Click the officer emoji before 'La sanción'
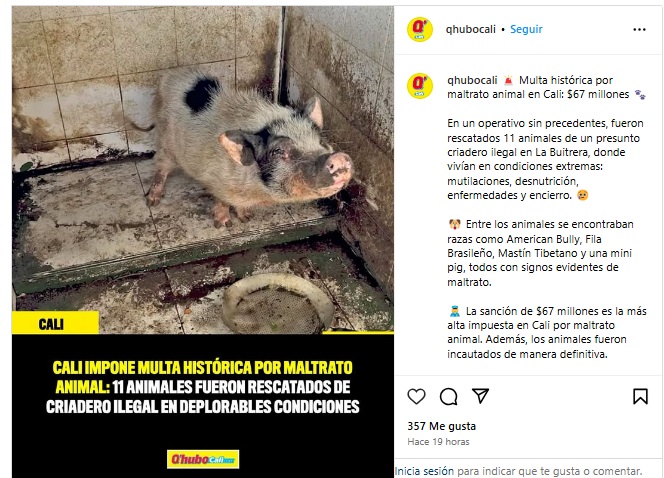The width and height of the screenshot is (664, 478). tap(454, 311)
